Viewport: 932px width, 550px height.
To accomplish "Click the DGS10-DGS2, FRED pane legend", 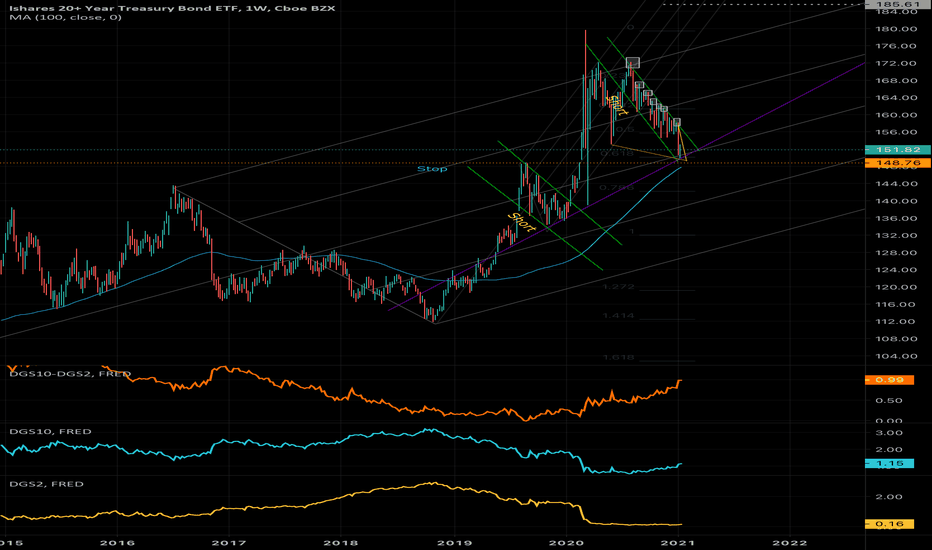I will [x=70, y=374].
